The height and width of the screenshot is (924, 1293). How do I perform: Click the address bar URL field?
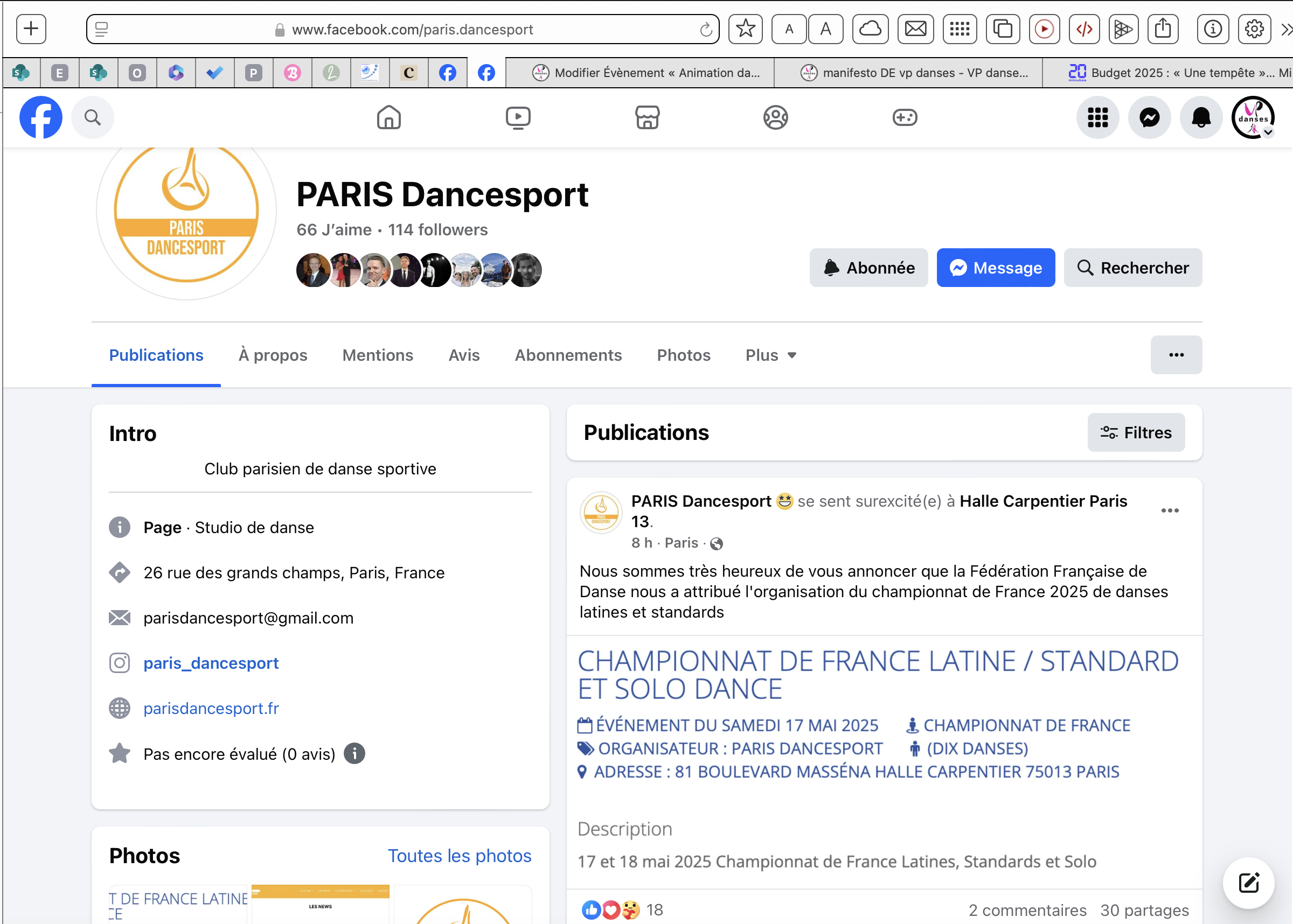point(402,29)
